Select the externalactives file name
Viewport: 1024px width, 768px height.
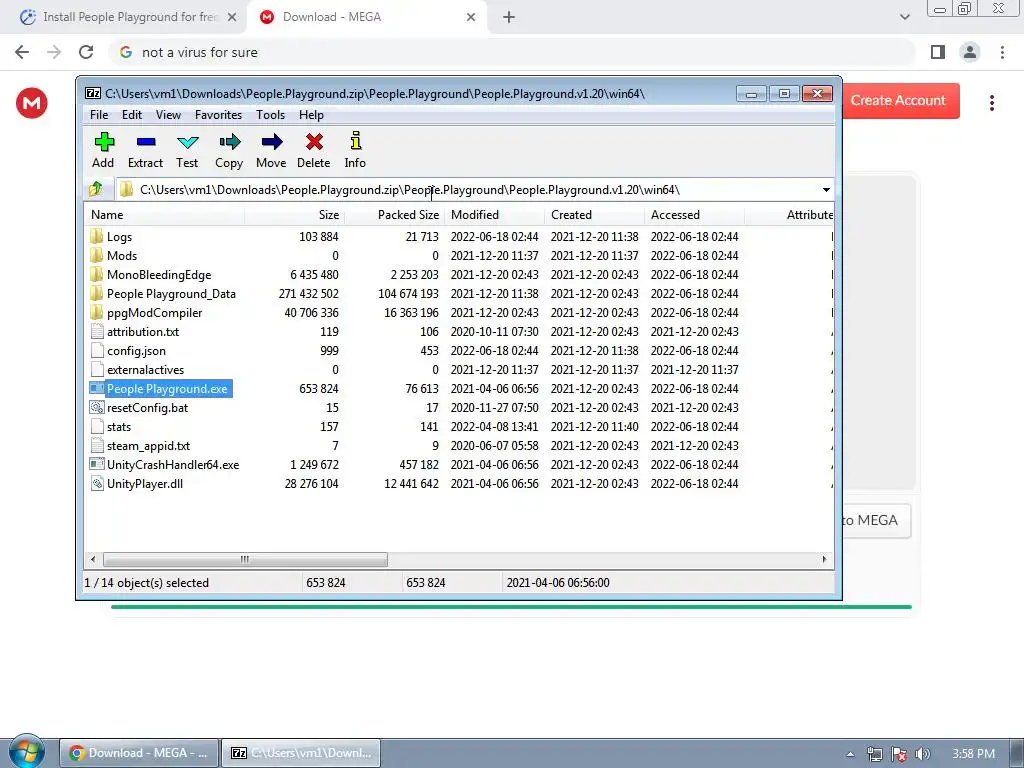coord(146,370)
